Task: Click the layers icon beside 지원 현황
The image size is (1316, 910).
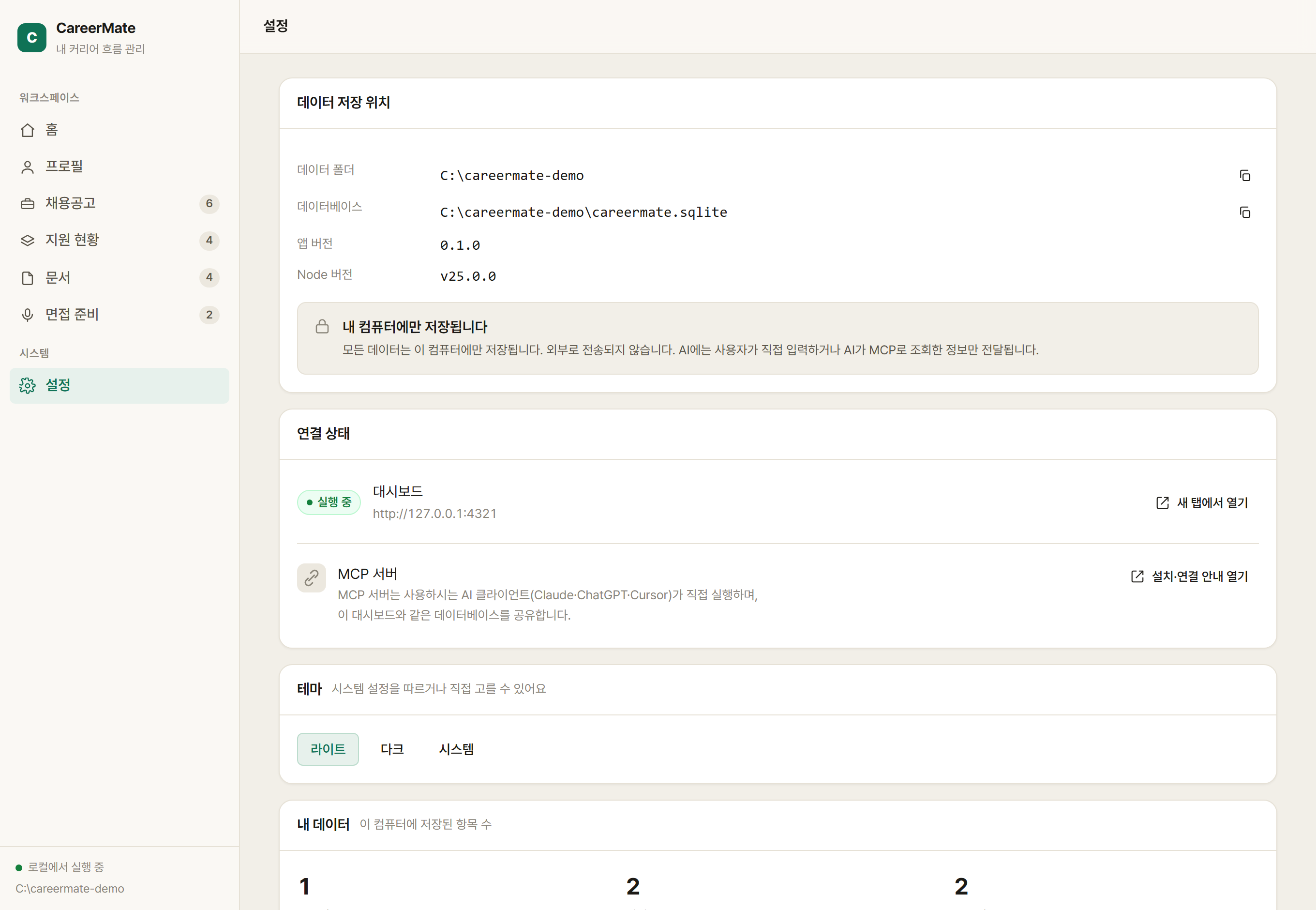Action: pyautogui.click(x=28, y=241)
